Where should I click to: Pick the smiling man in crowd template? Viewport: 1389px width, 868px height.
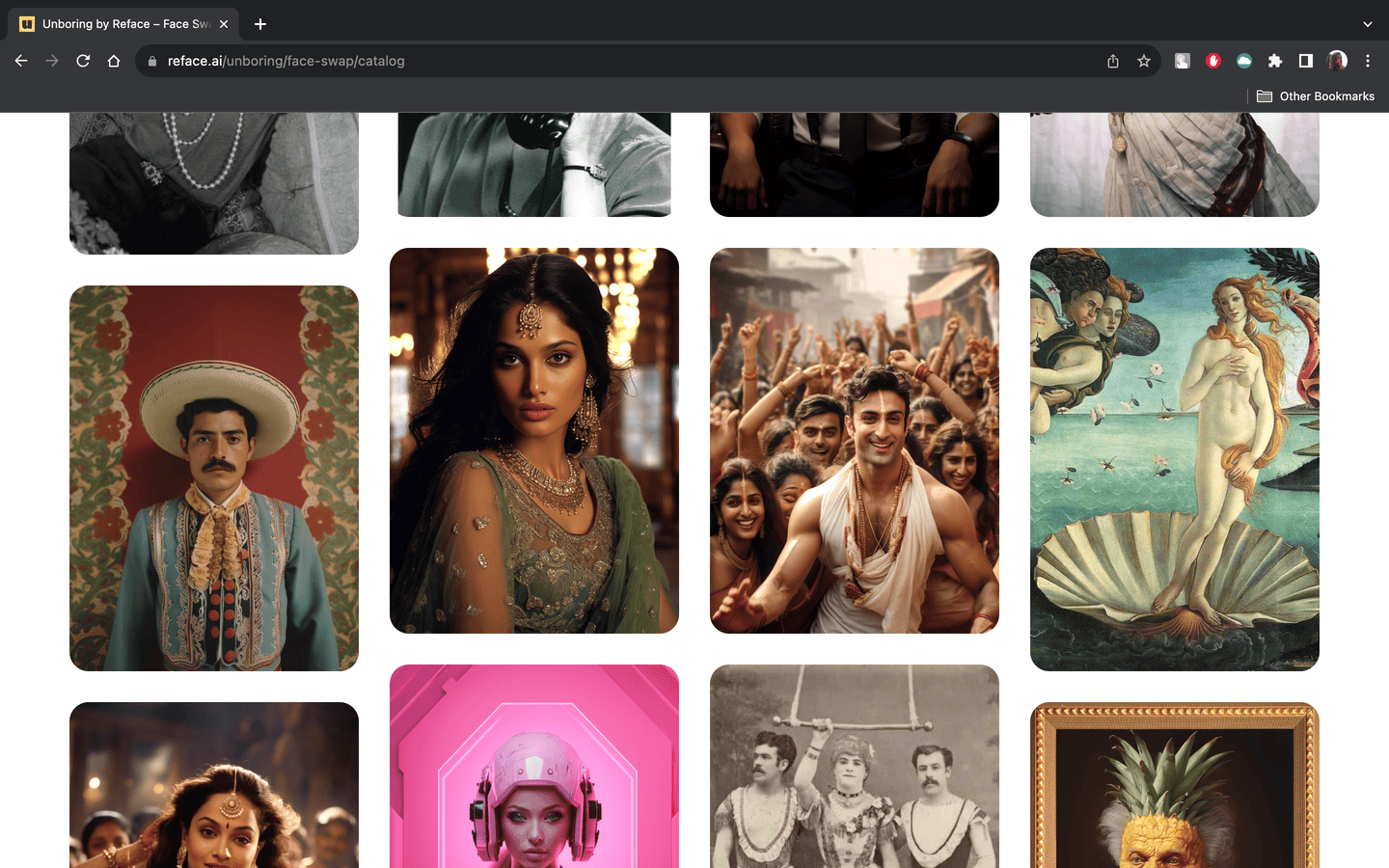click(x=855, y=441)
